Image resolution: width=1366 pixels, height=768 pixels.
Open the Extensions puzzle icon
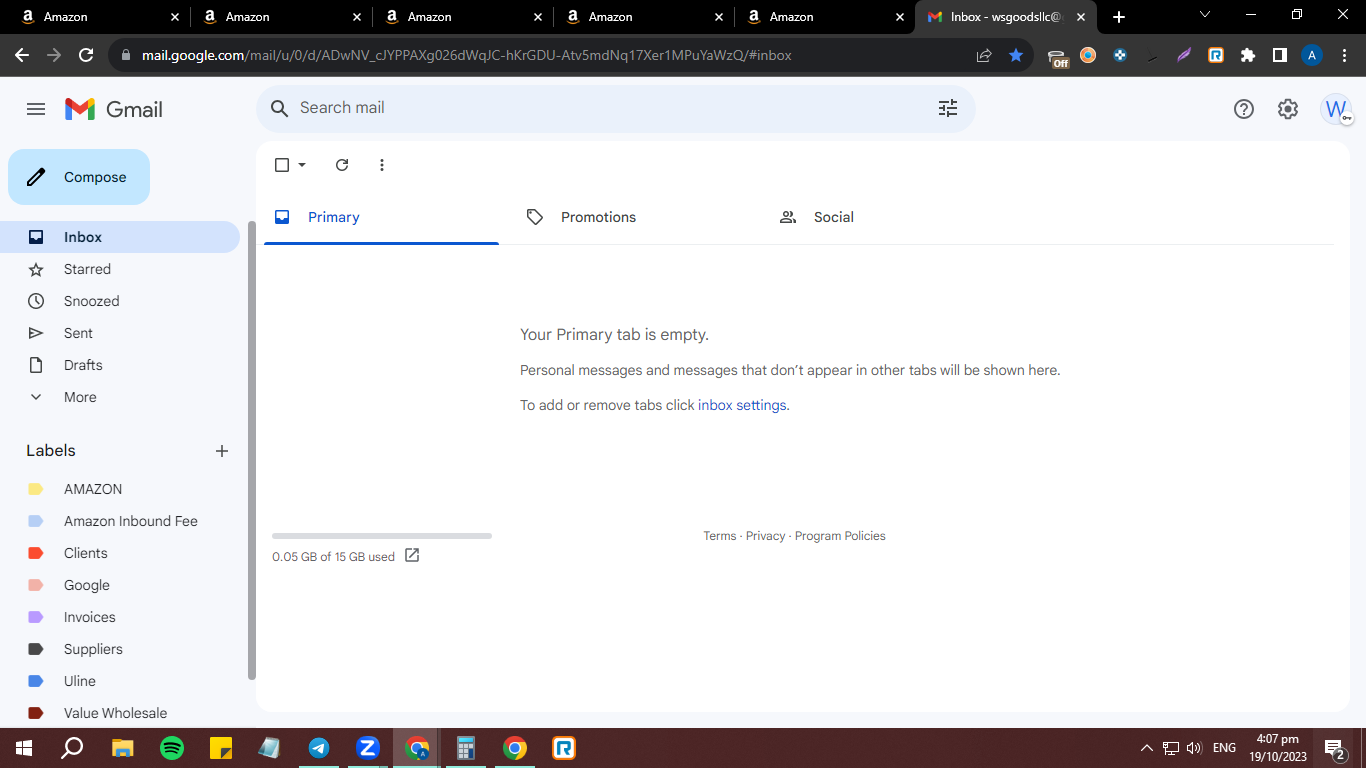[x=1248, y=55]
